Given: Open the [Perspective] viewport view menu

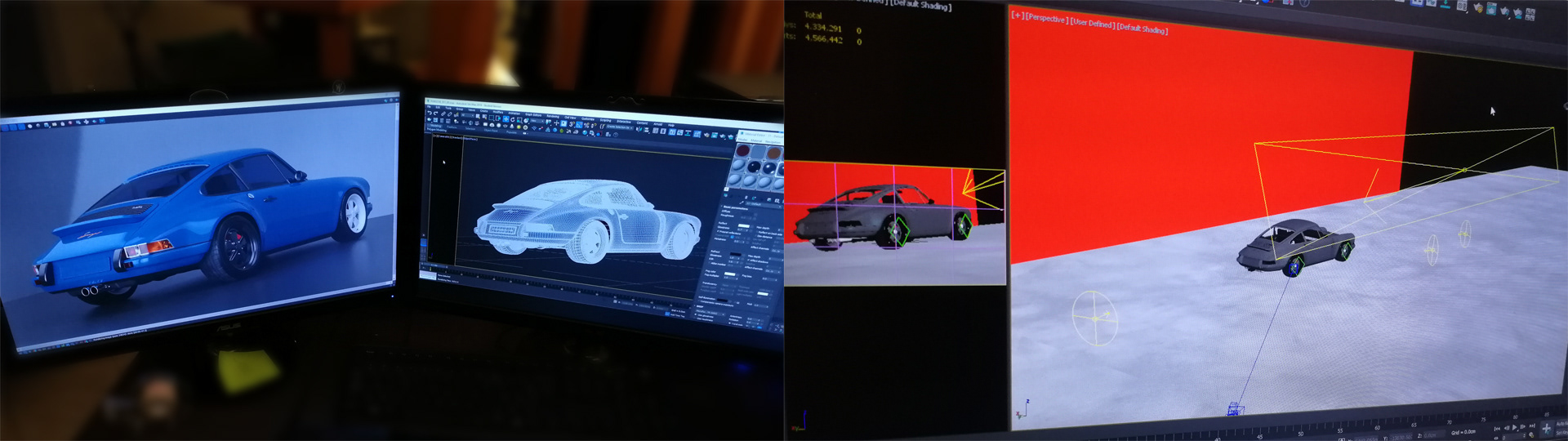Looking at the screenshot, I should 1045,18.
